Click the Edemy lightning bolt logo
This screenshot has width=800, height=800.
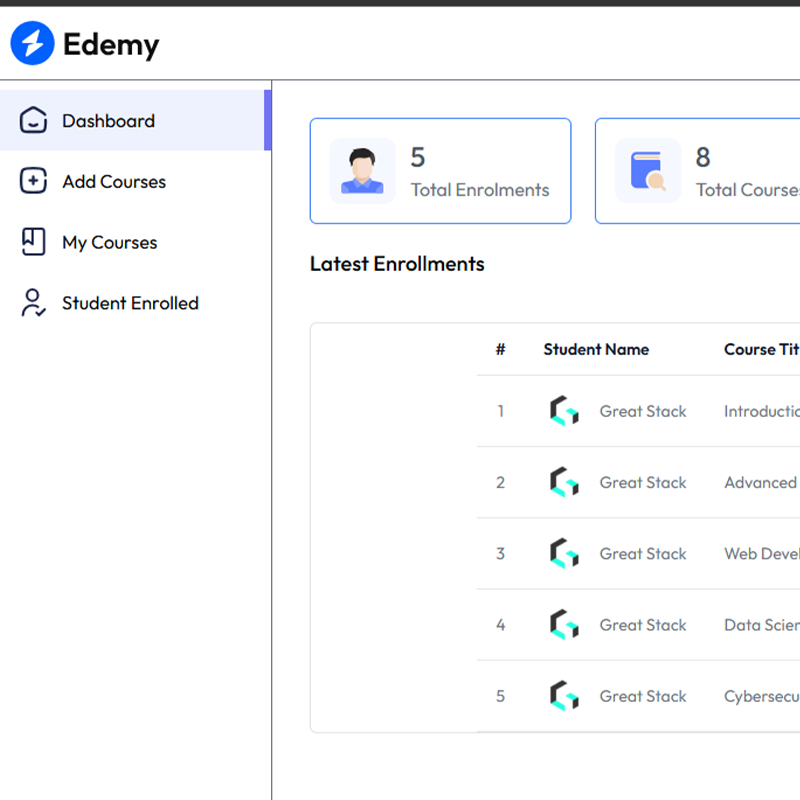tap(32, 44)
